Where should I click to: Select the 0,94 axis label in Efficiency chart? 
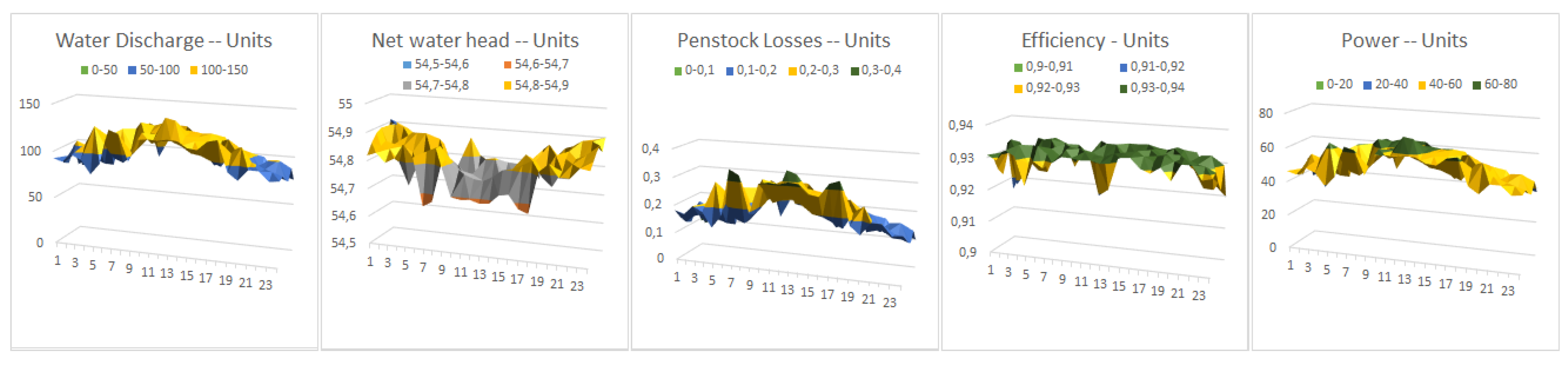(x=961, y=126)
